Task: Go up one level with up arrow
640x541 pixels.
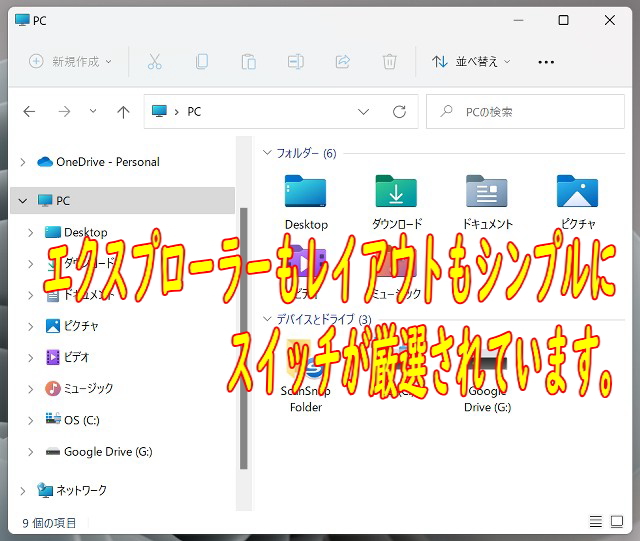Action: click(123, 112)
